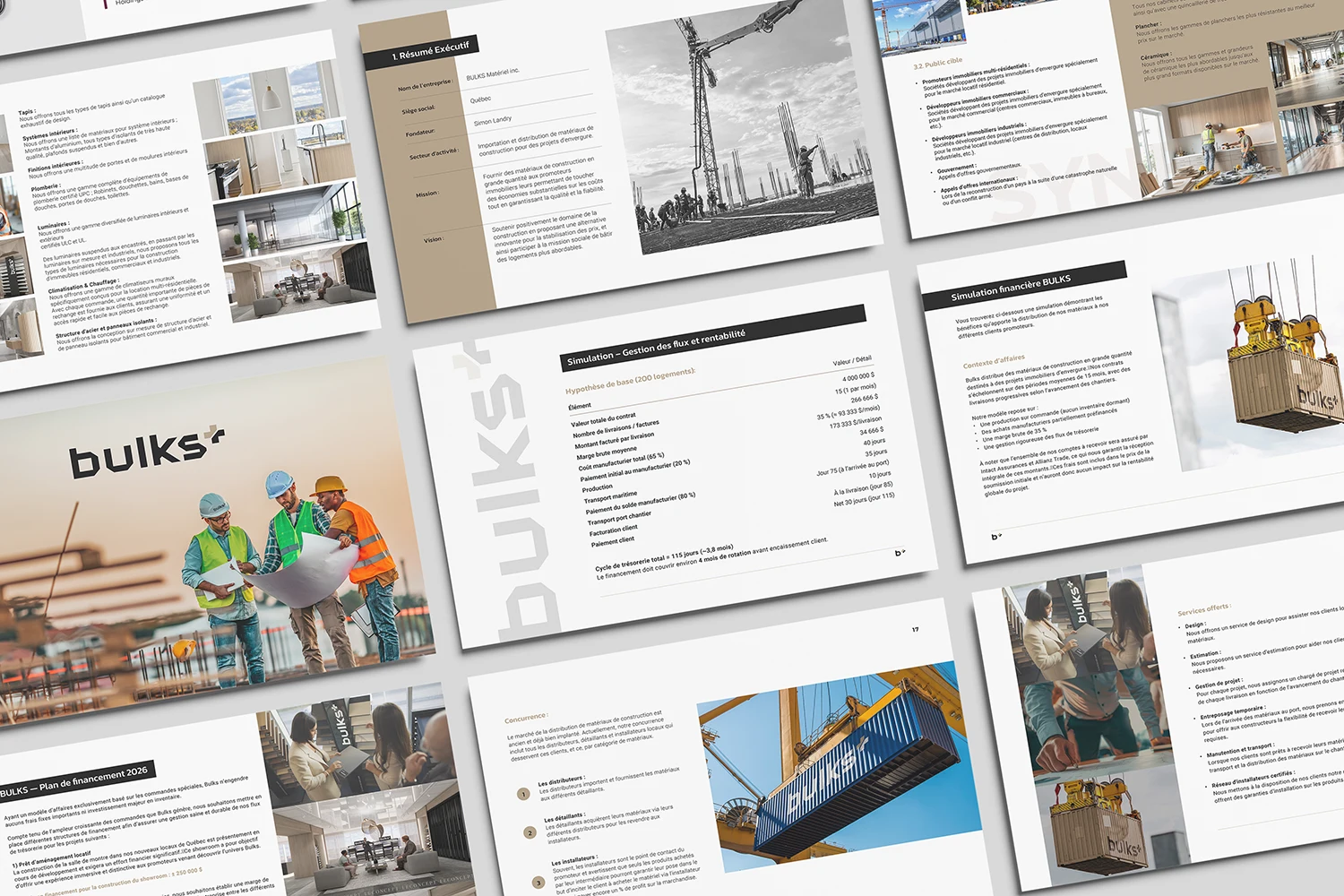Click the "Systèmes intérieurs :" product heading
Viewport: 1344px width, 896px height.
point(49,134)
